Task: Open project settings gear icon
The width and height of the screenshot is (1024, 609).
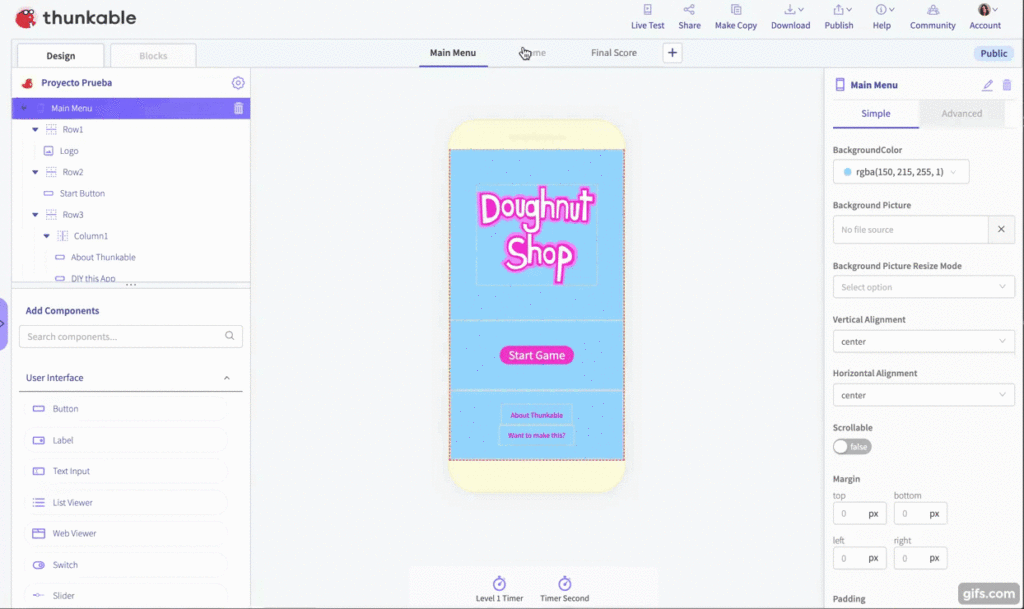Action: coord(238,83)
